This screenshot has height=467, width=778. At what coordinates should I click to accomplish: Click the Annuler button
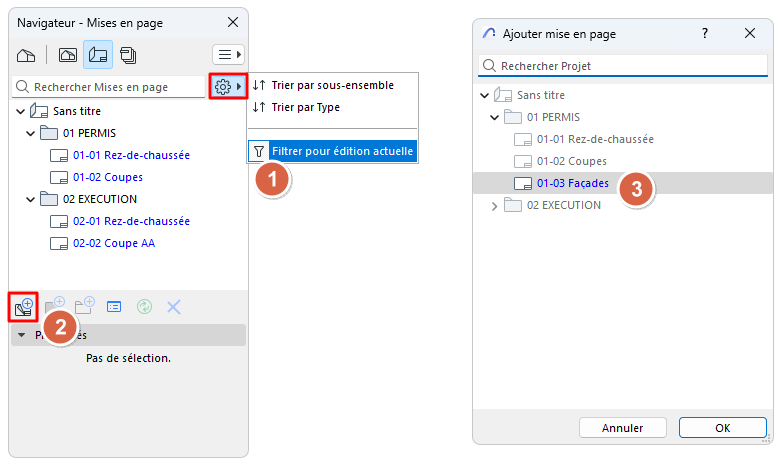click(x=622, y=427)
